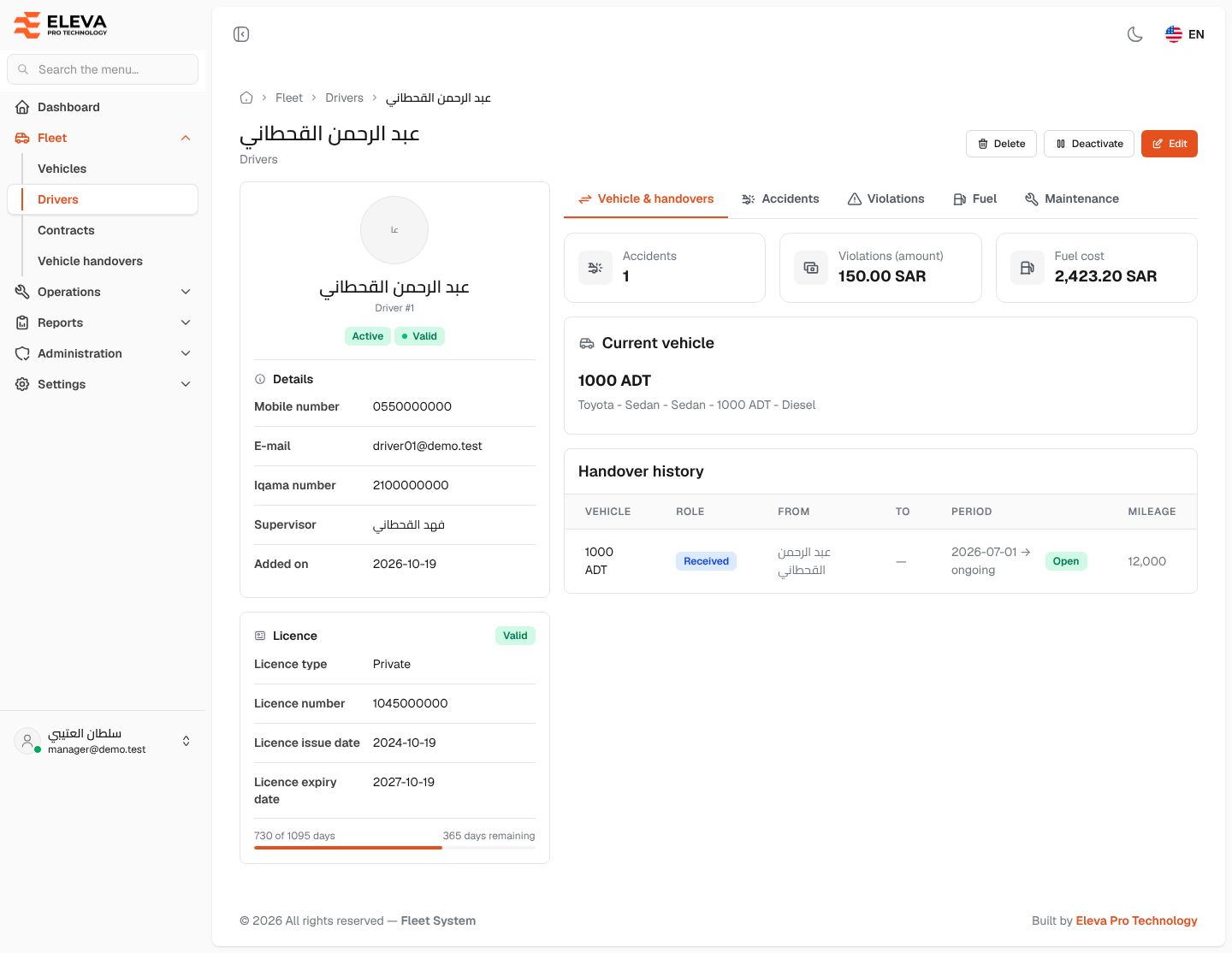Click the Accidents stat card icon
The width and height of the screenshot is (1232, 953).
(x=595, y=268)
